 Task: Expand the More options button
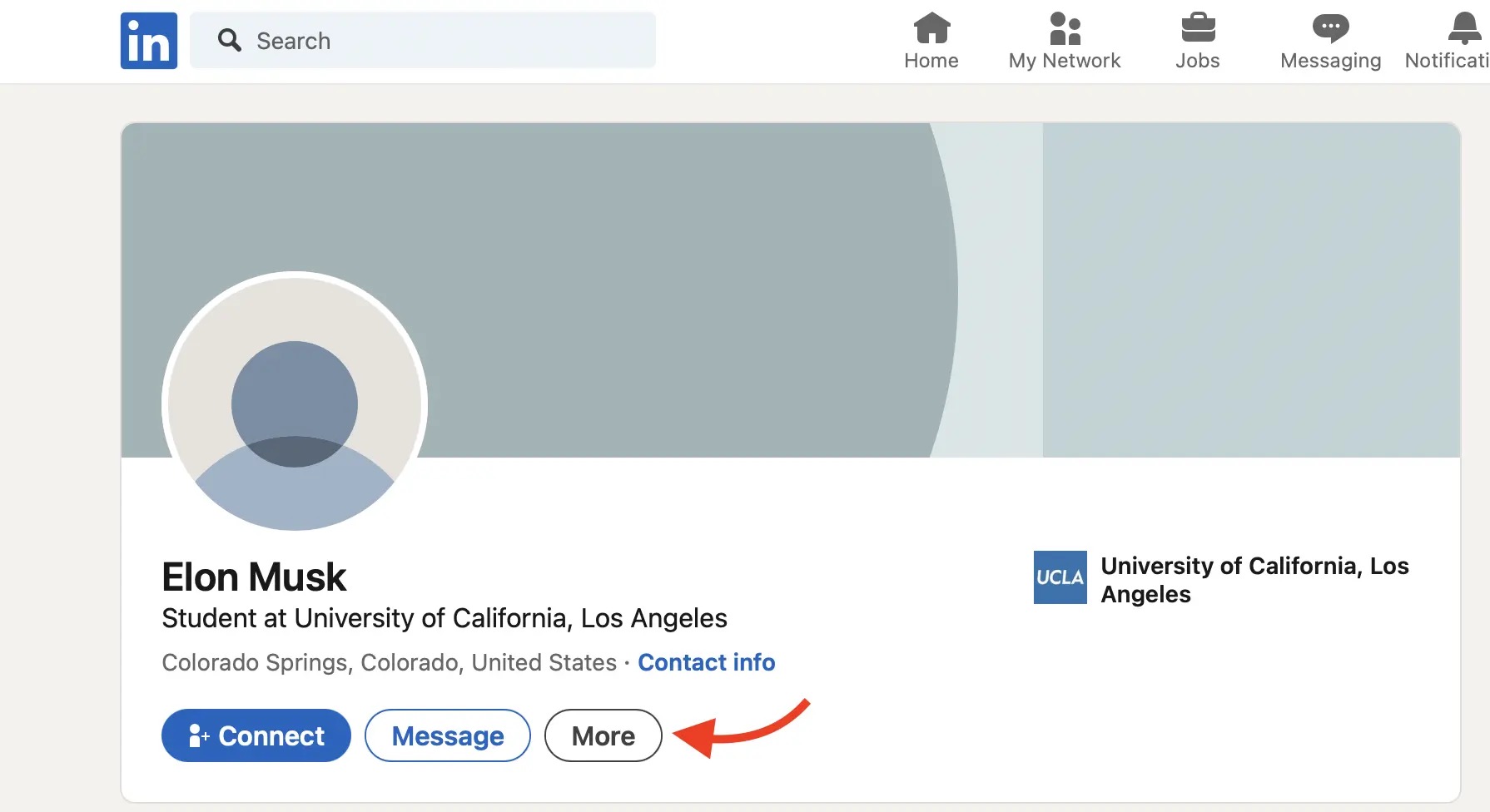pyautogui.click(x=603, y=735)
